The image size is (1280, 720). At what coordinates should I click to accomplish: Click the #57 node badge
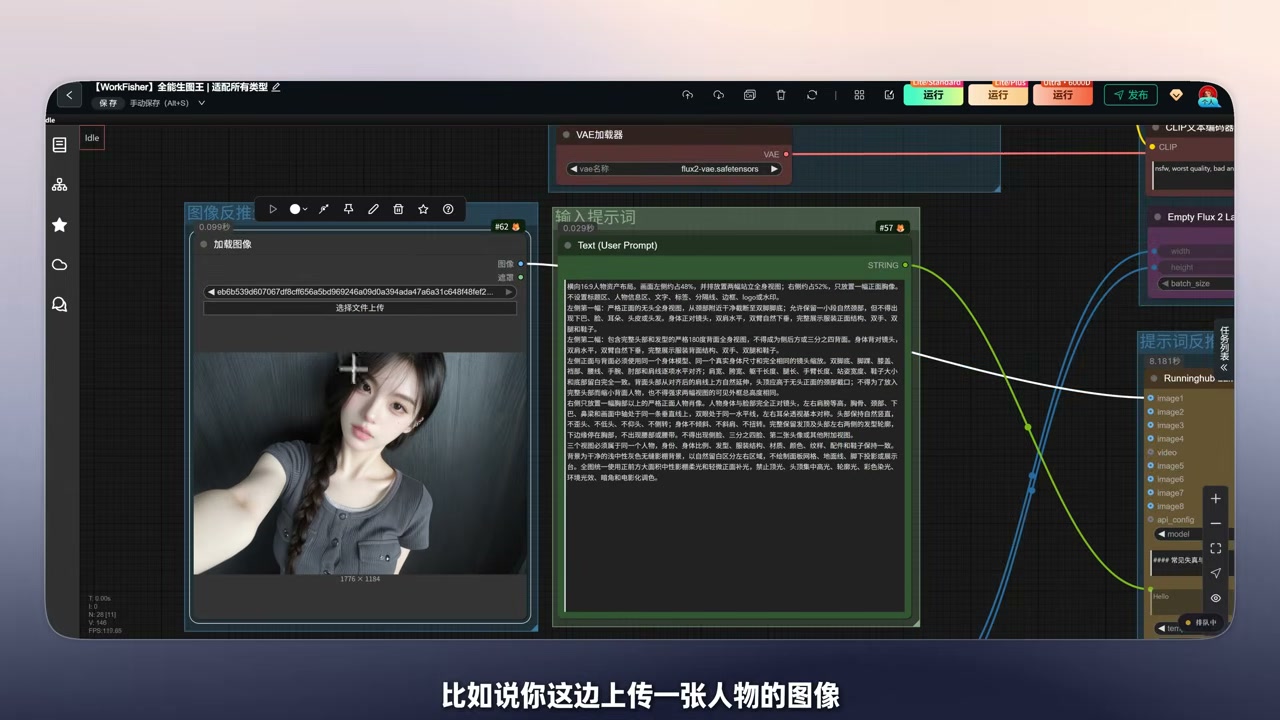click(x=892, y=228)
